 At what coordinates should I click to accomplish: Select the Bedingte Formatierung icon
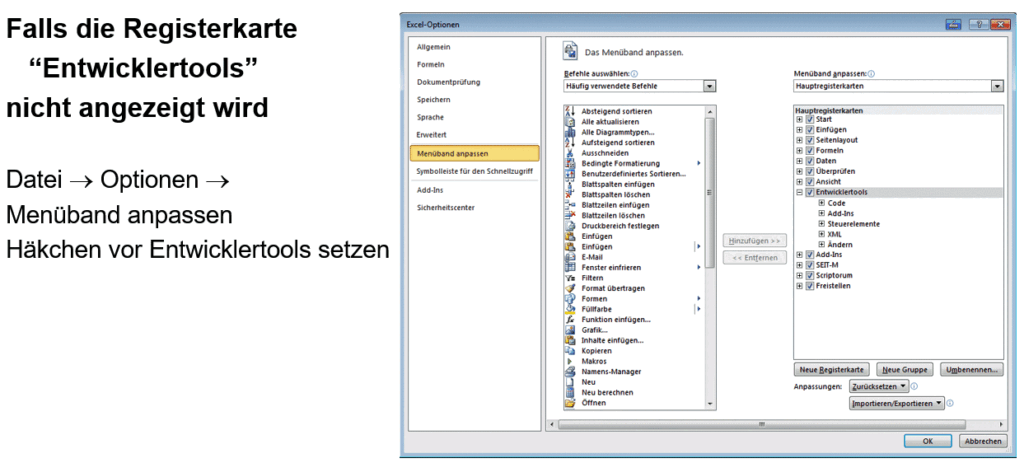pos(569,163)
